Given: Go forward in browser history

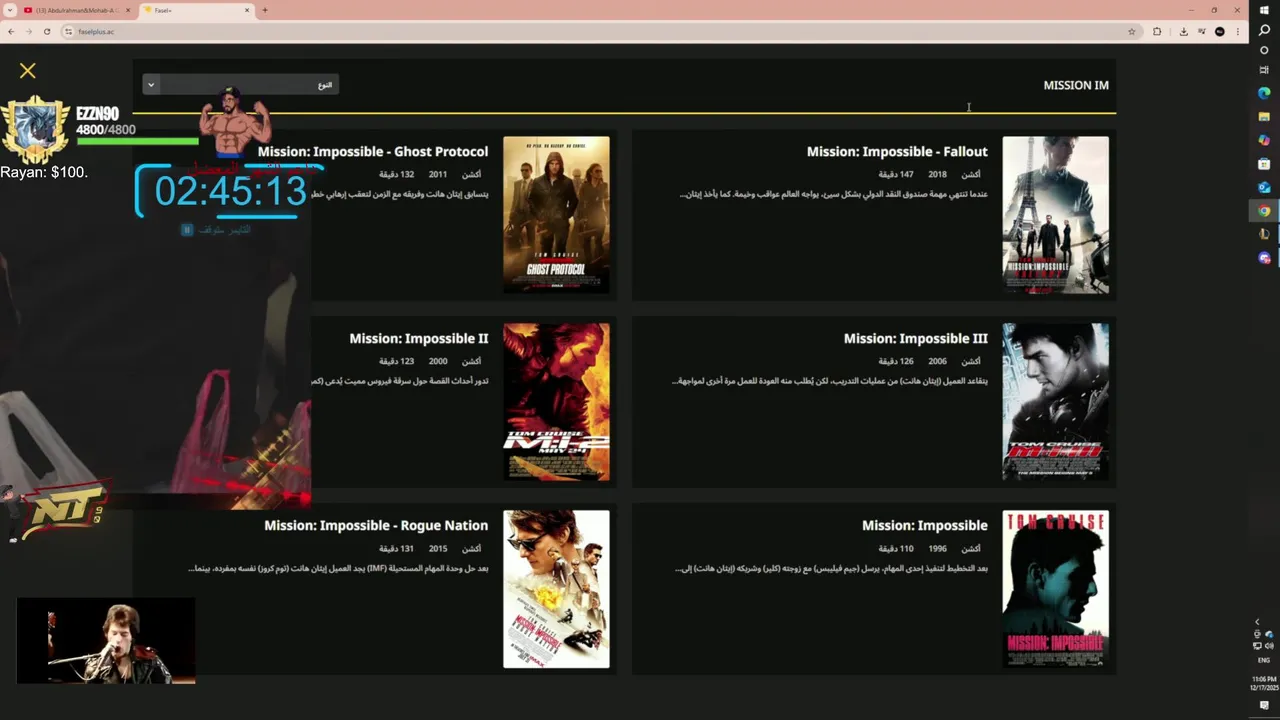Looking at the screenshot, I should click(28, 32).
